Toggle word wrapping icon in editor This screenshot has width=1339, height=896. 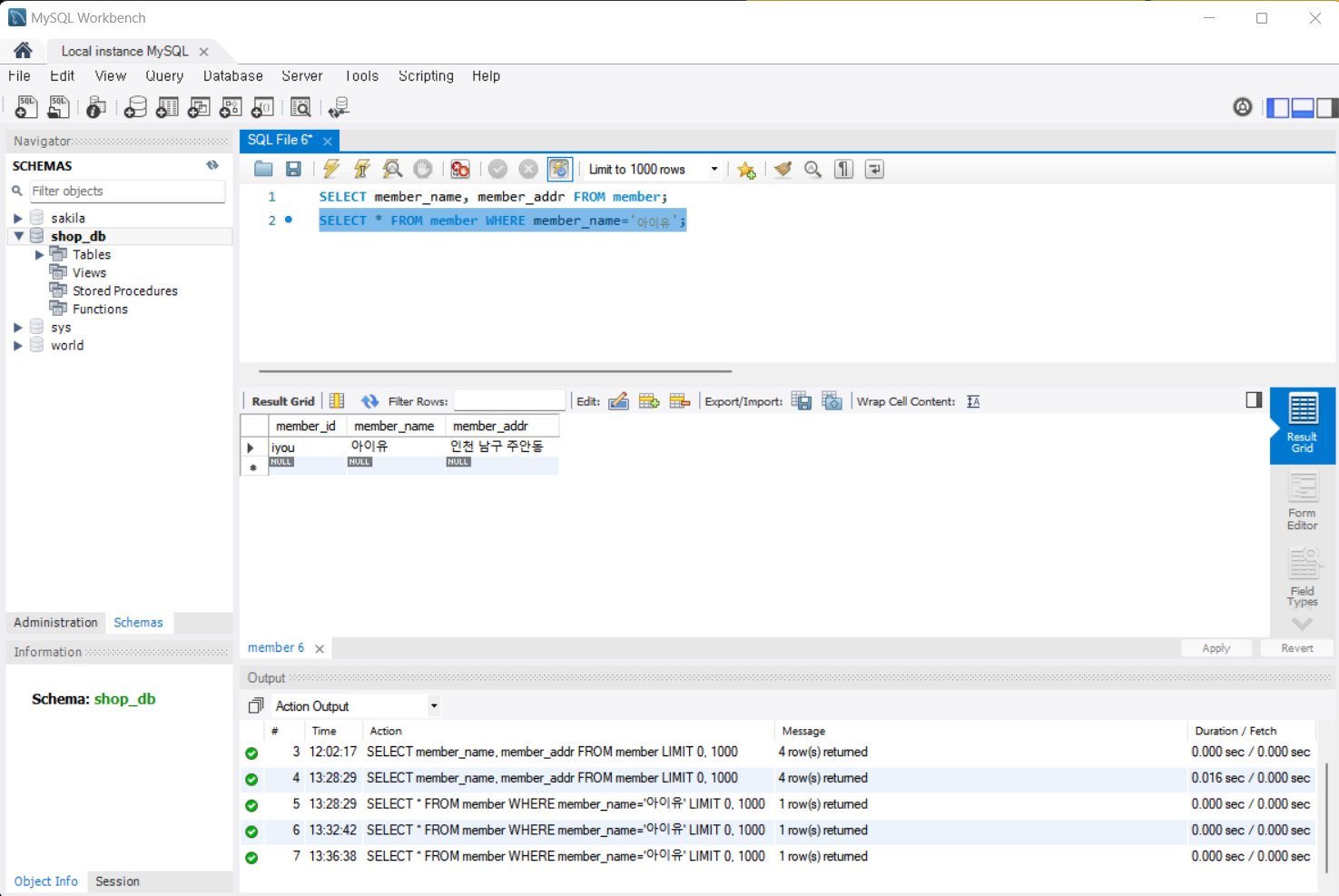(874, 169)
